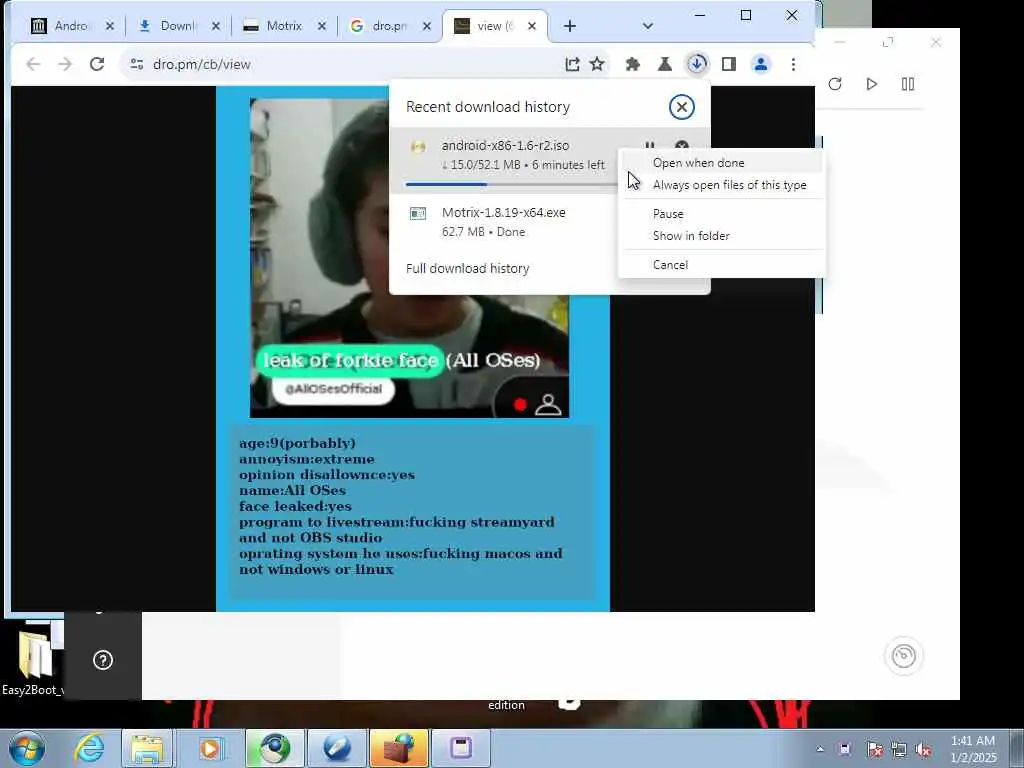Click the forkie face video thumbnail
Viewport: 1024px width, 768px height.
[x=409, y=258]
